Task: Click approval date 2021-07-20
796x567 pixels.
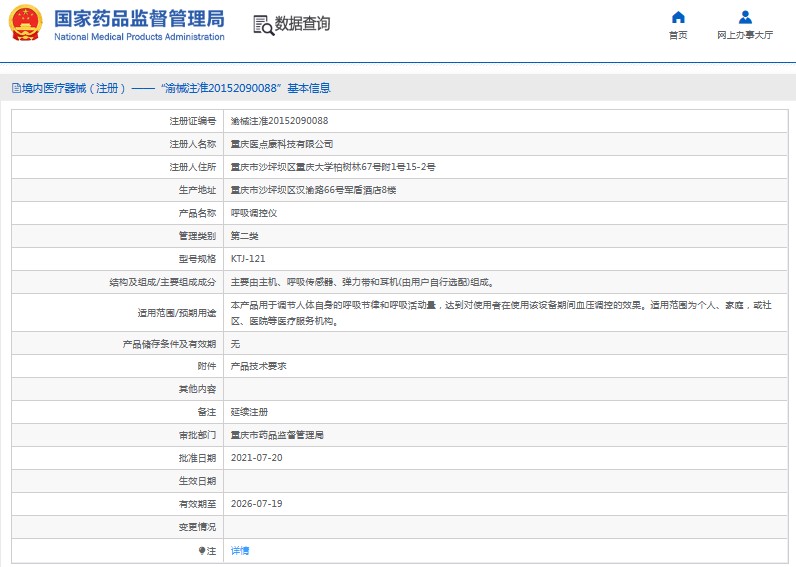Action: 257,458
